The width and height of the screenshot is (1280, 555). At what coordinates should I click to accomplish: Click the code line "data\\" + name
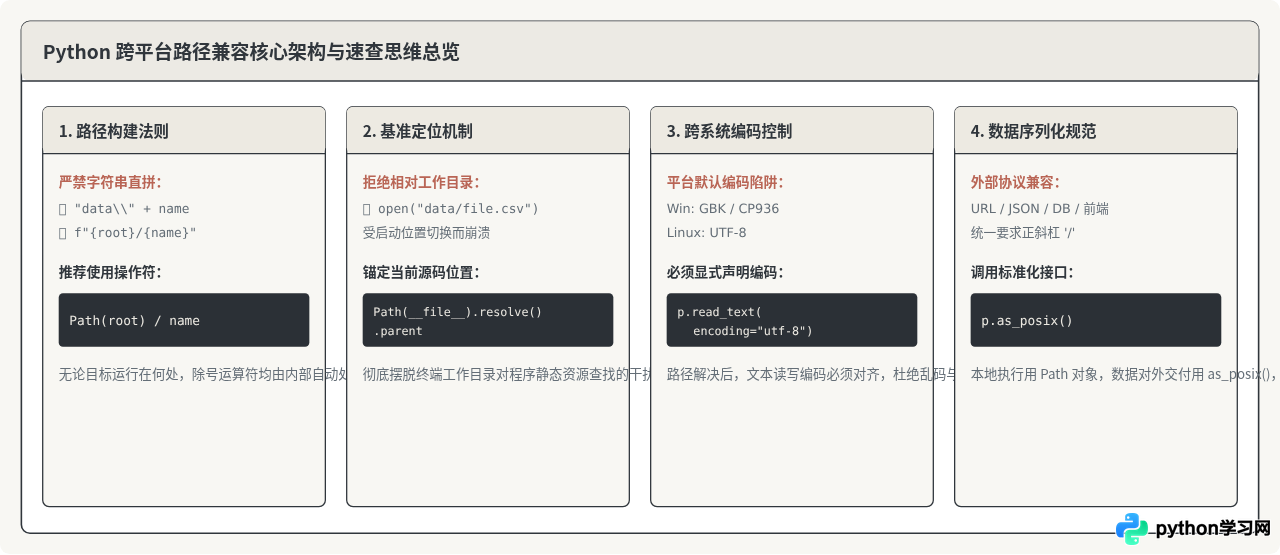pos(124,209)
